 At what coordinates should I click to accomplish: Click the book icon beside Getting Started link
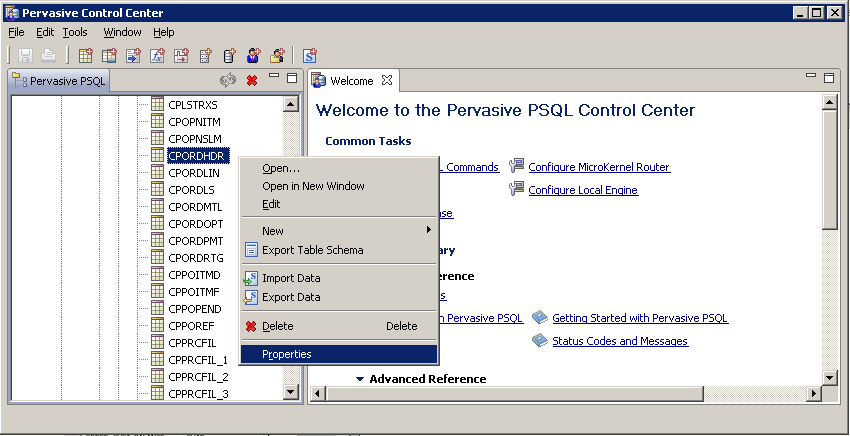tap(540, 317)
